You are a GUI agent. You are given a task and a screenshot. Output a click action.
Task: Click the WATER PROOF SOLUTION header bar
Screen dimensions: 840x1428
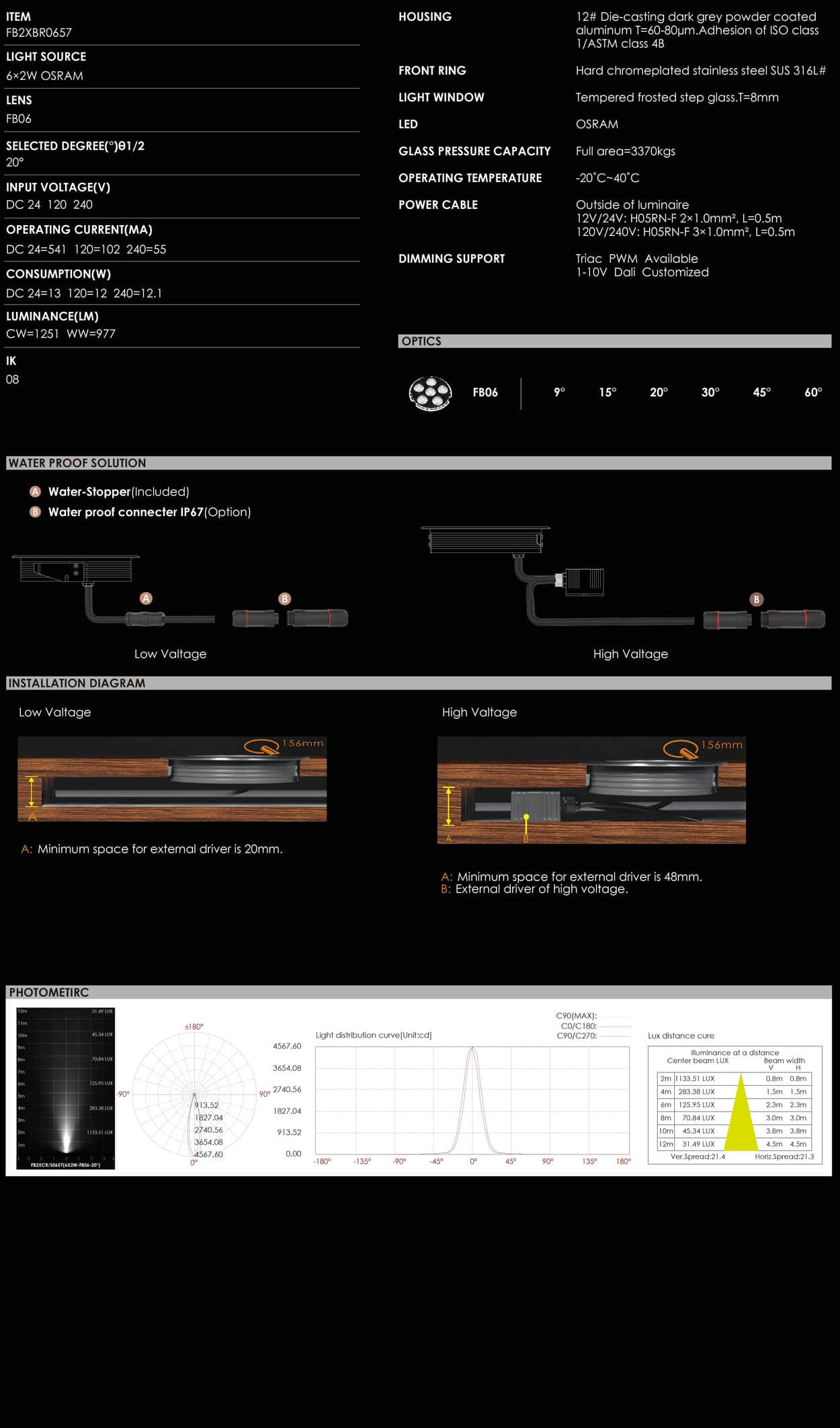pyautogui.click(x=77, y=463)
